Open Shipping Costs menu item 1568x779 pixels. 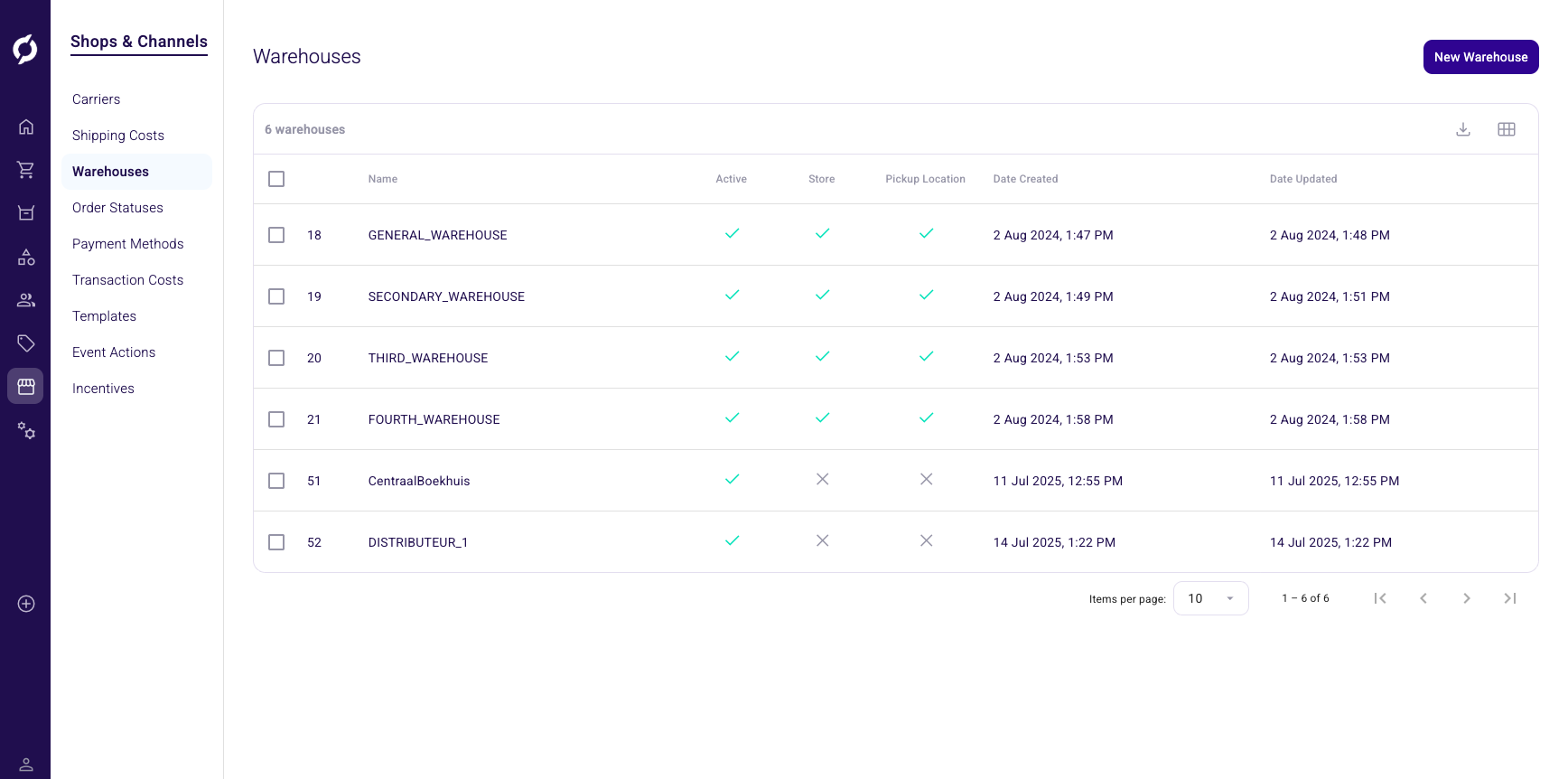point(118,136)
